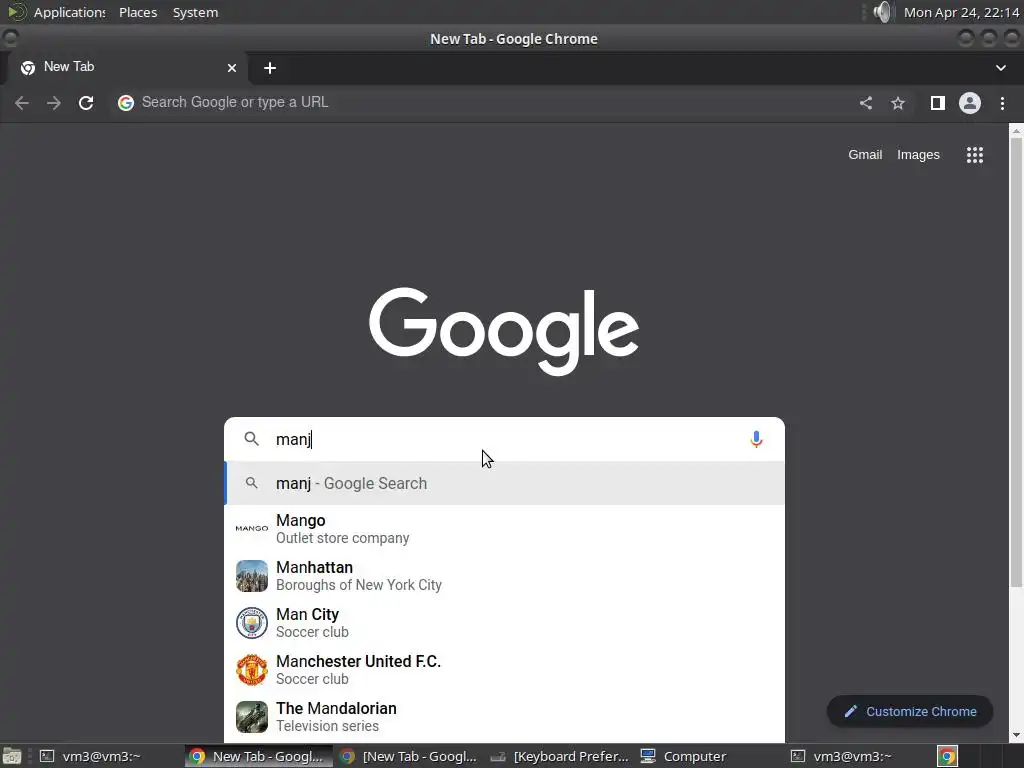Click the Mango logo thumbnail
The image size is (1024, 768).
tap(251, 528)
